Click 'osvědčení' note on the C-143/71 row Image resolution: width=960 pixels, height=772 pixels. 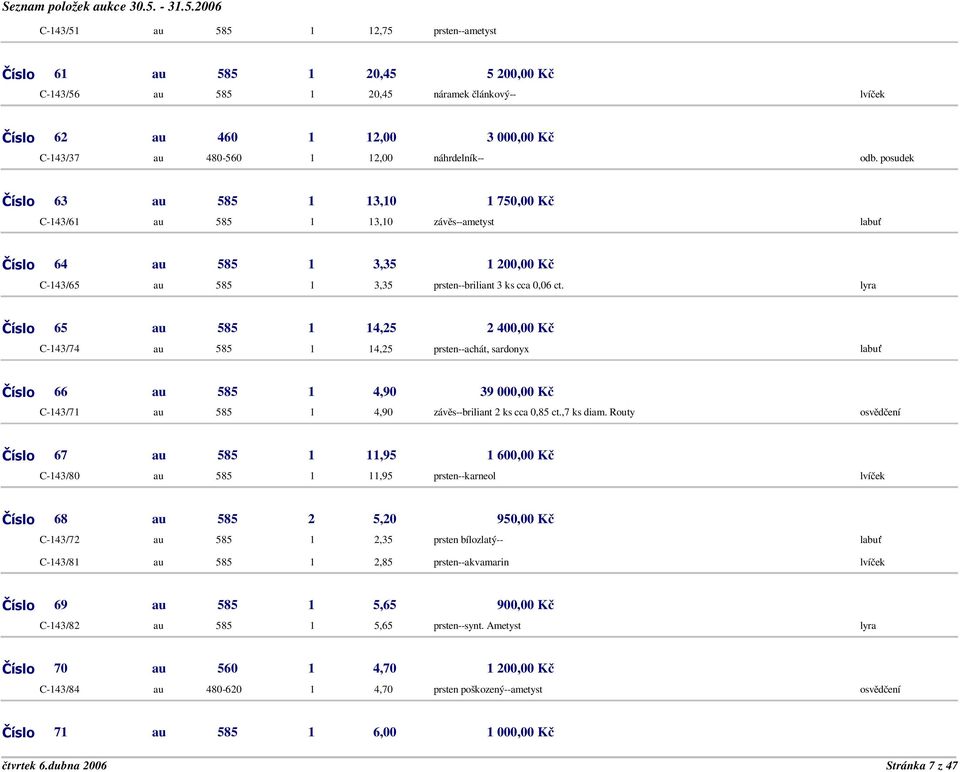[880, 412]
